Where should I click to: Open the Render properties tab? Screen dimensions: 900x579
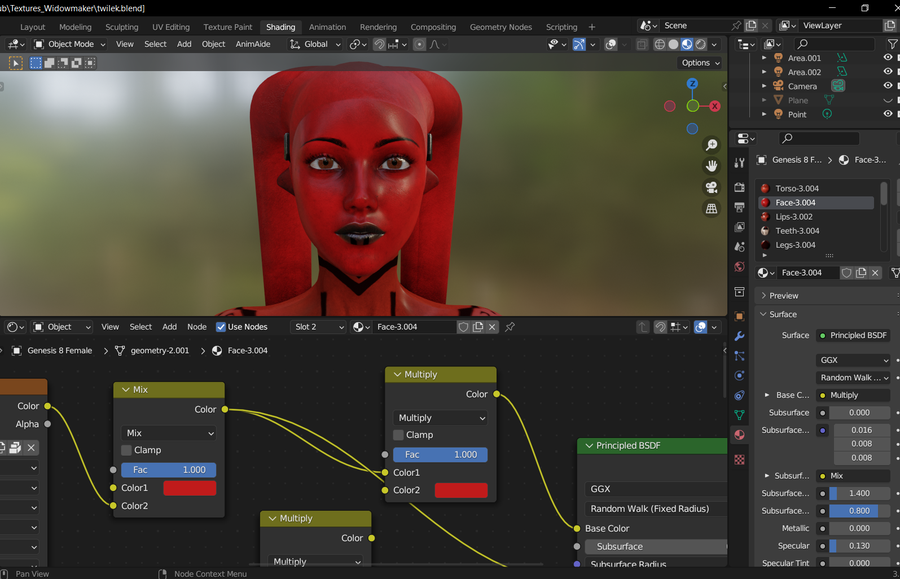(x=739, y=188)
